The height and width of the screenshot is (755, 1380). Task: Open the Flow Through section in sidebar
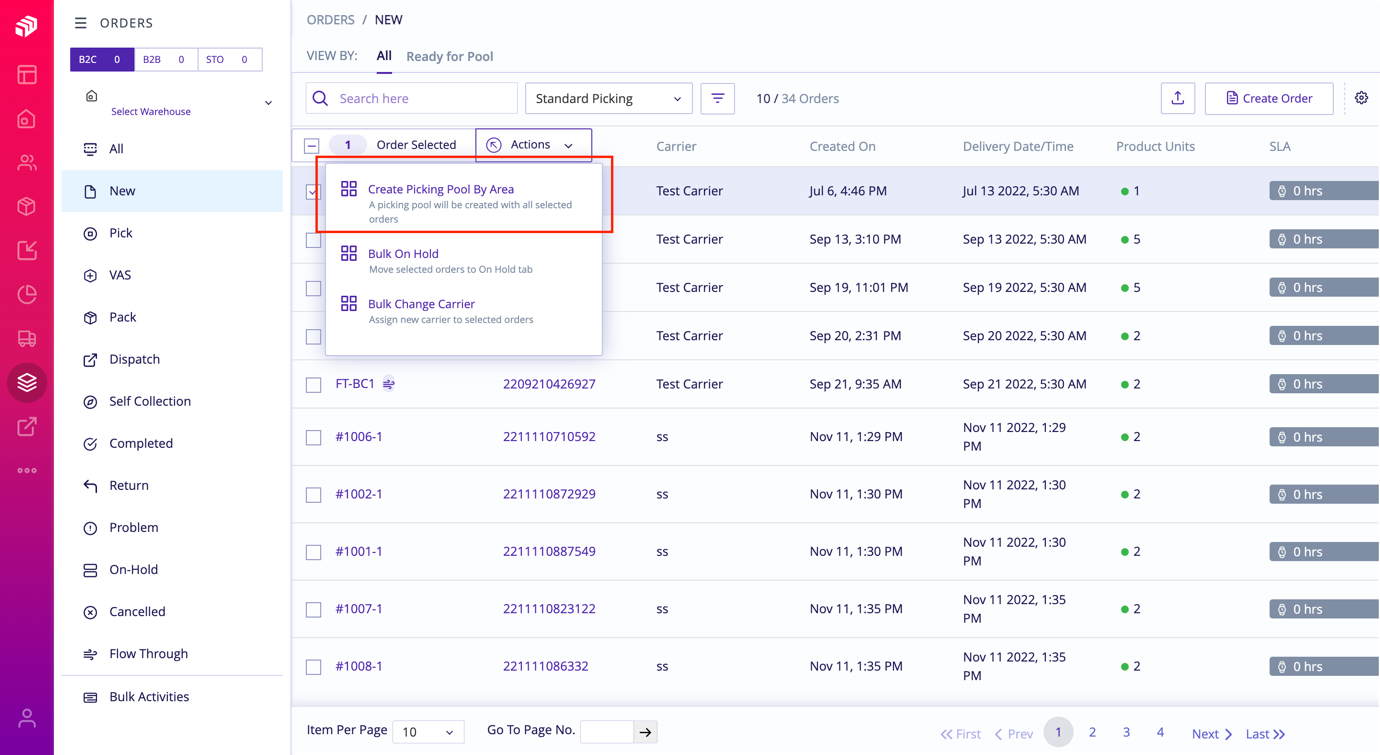point(172,653)
